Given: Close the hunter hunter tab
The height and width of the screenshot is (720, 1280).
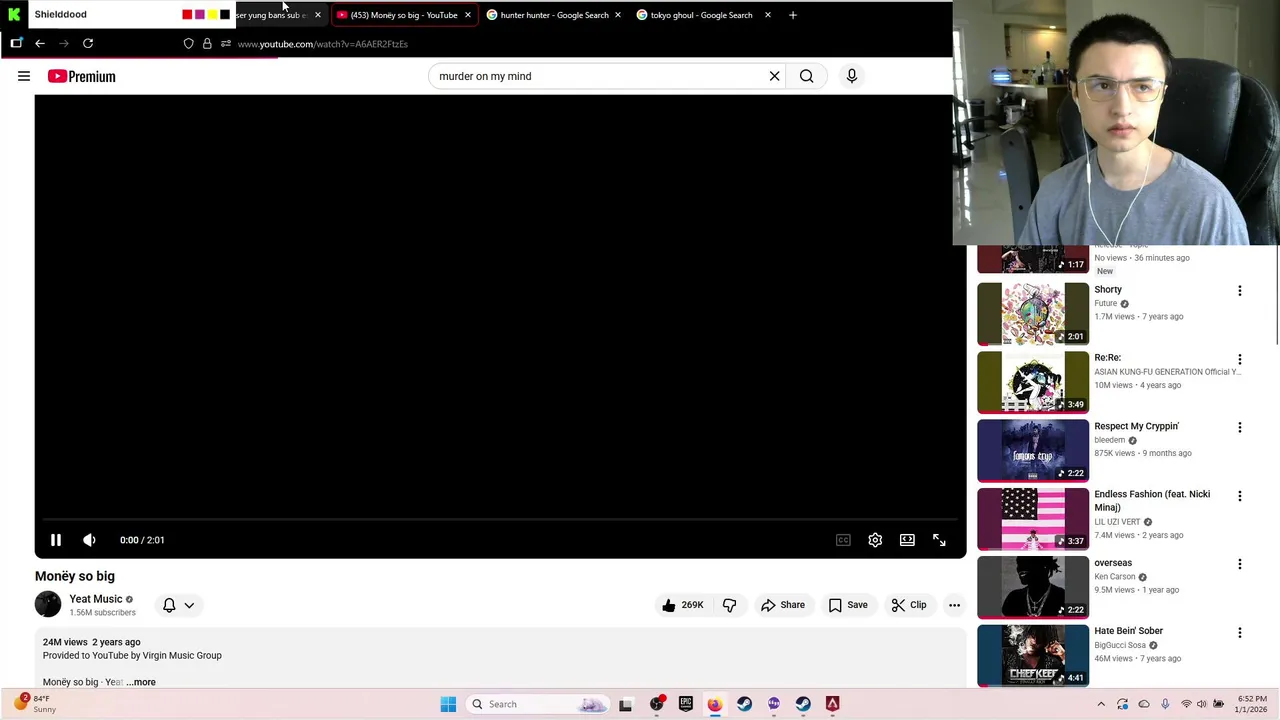Looking at the screenshot, I should tap(617, 15).
